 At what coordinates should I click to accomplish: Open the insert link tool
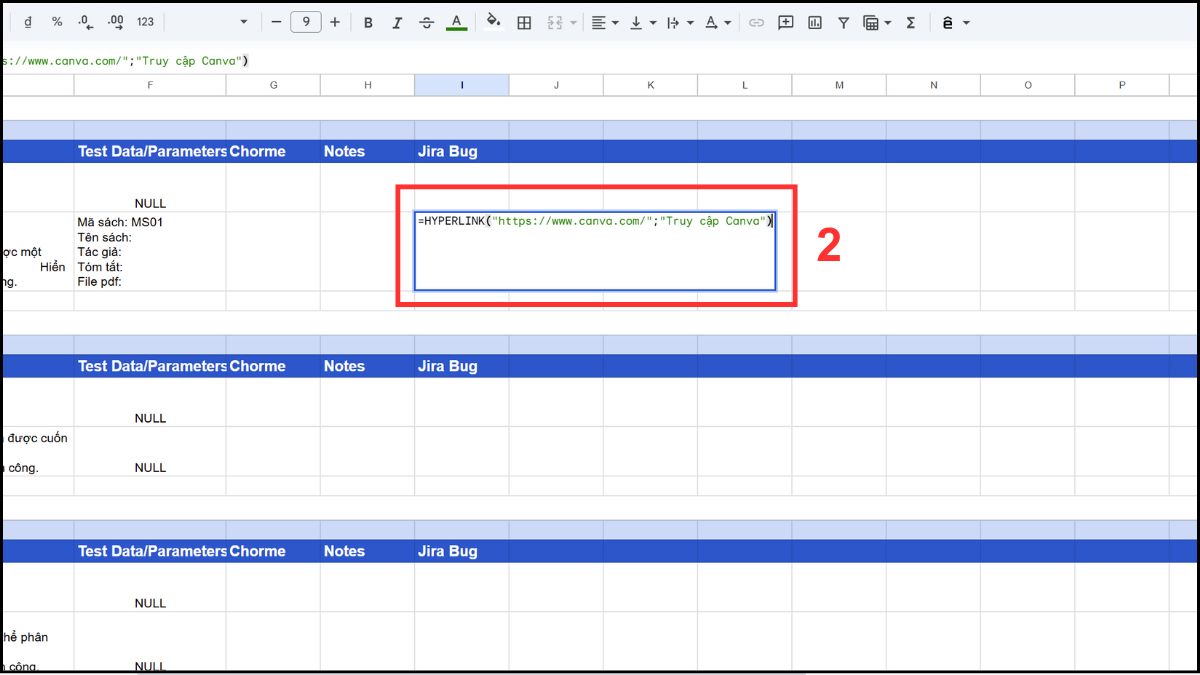[756, 21]
